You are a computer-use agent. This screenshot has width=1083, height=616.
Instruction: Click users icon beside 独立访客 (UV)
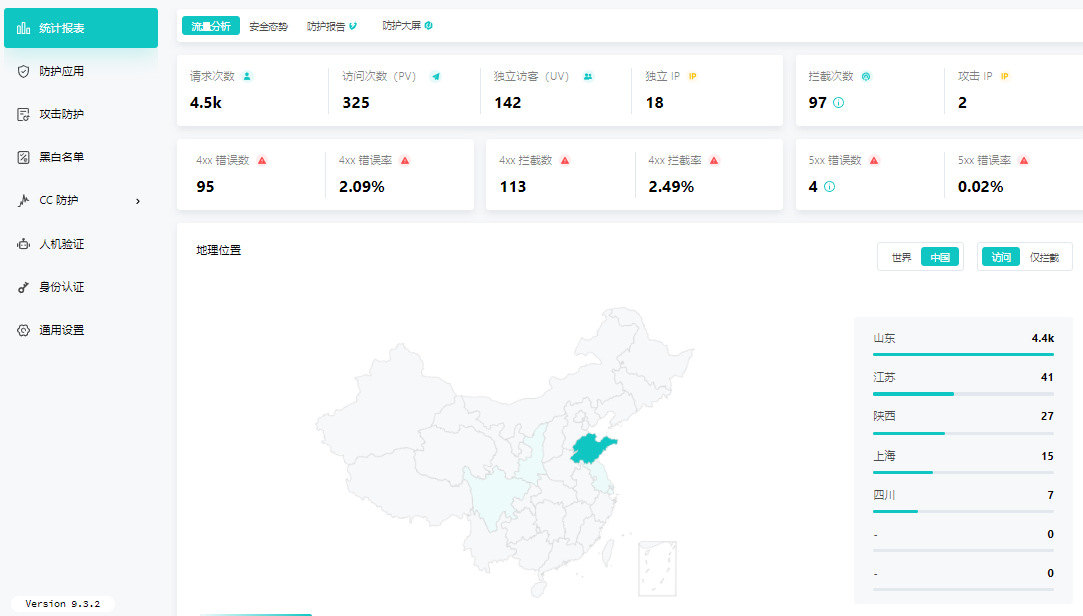tap(588, 76)
